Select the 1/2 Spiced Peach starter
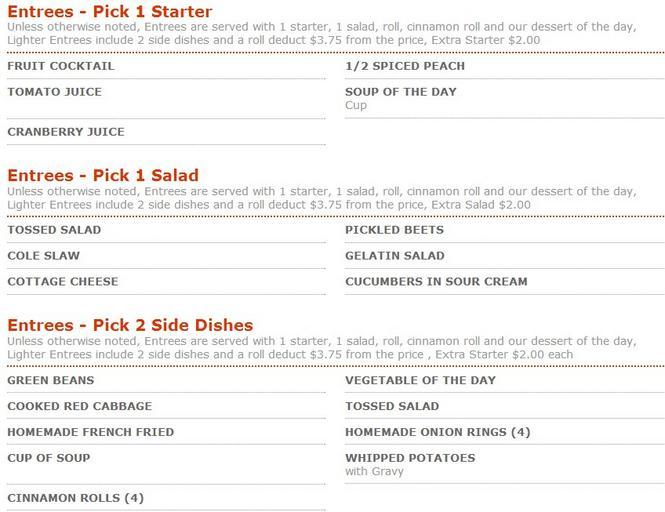This screenshot has width=665, height=512. (405, 66)
